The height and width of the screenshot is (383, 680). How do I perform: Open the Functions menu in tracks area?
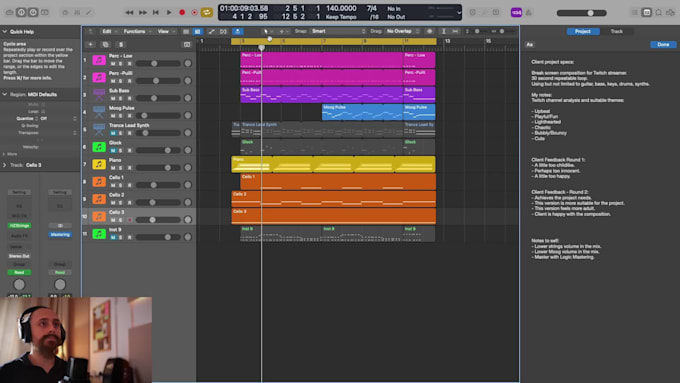point(137,31)
